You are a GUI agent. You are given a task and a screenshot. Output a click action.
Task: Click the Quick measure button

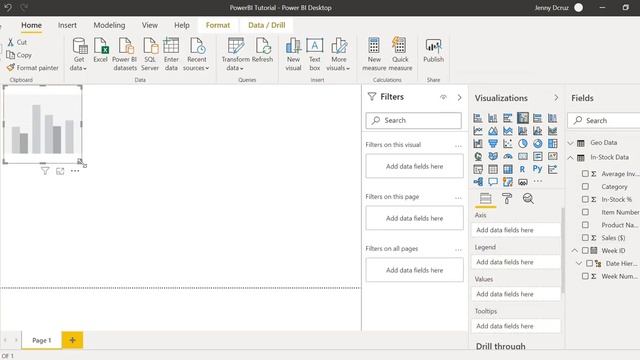coord(400,54)
